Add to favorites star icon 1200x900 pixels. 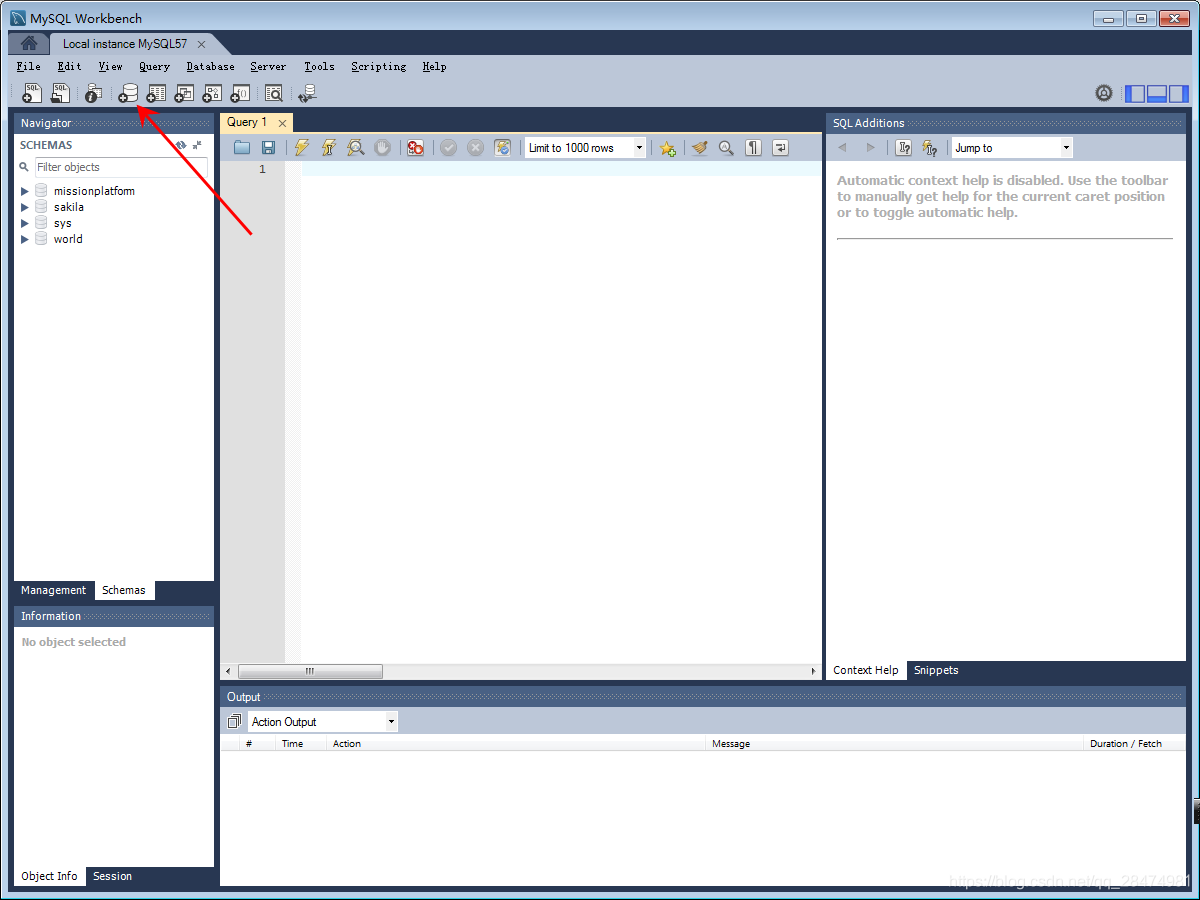[x=667, y=148]
